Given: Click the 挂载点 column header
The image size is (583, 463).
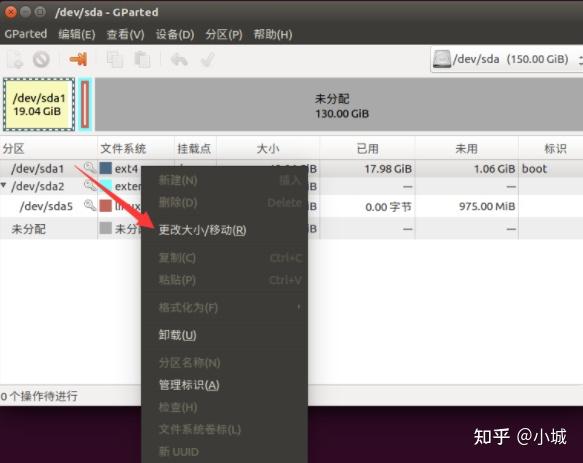Looking at the screenshot, I should (x=195, y=149).
